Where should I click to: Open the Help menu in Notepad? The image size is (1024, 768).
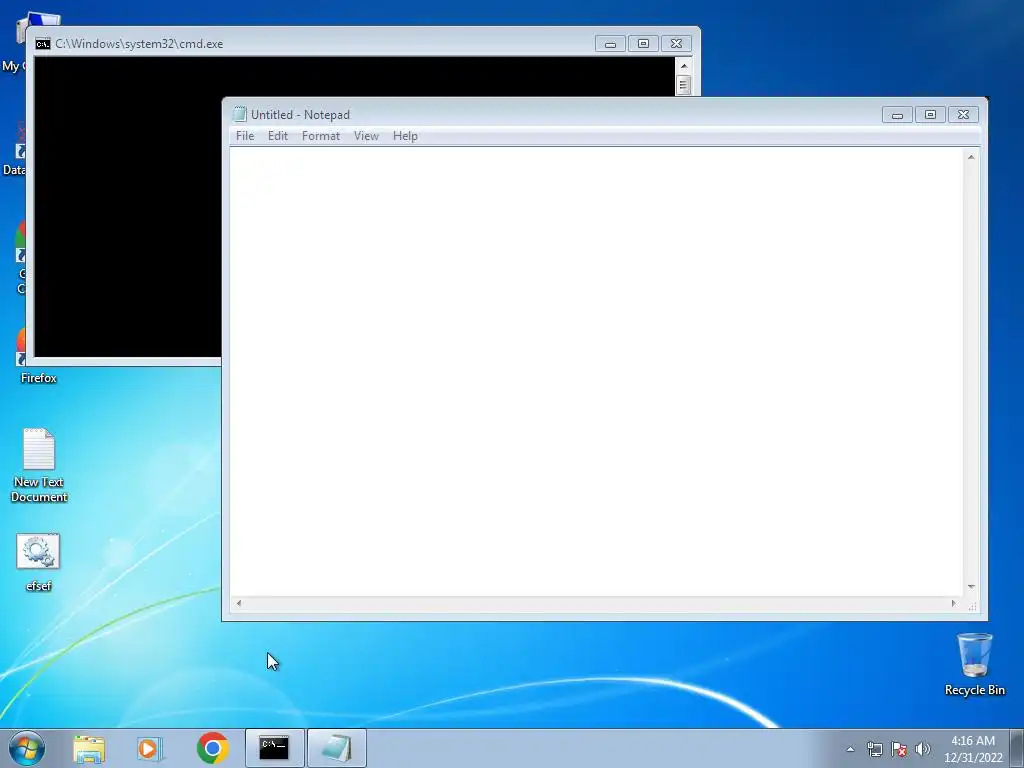405,136
